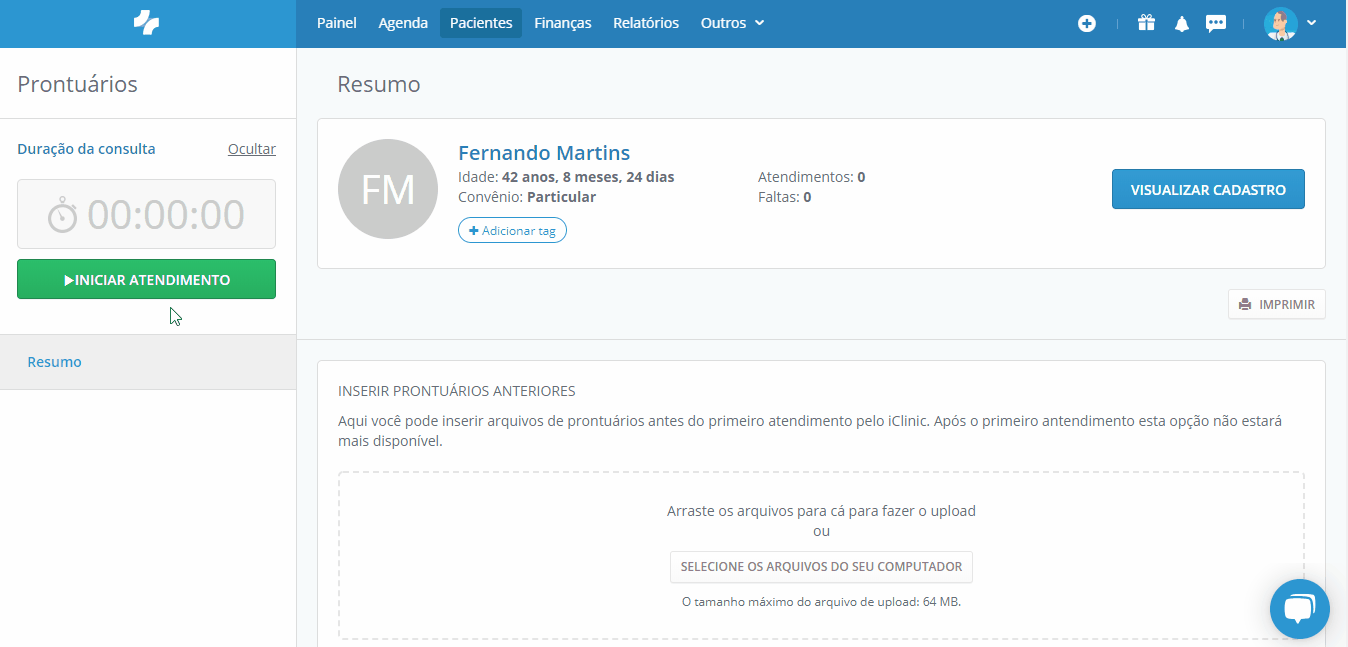Open Relatórios menu

point(646,23)
